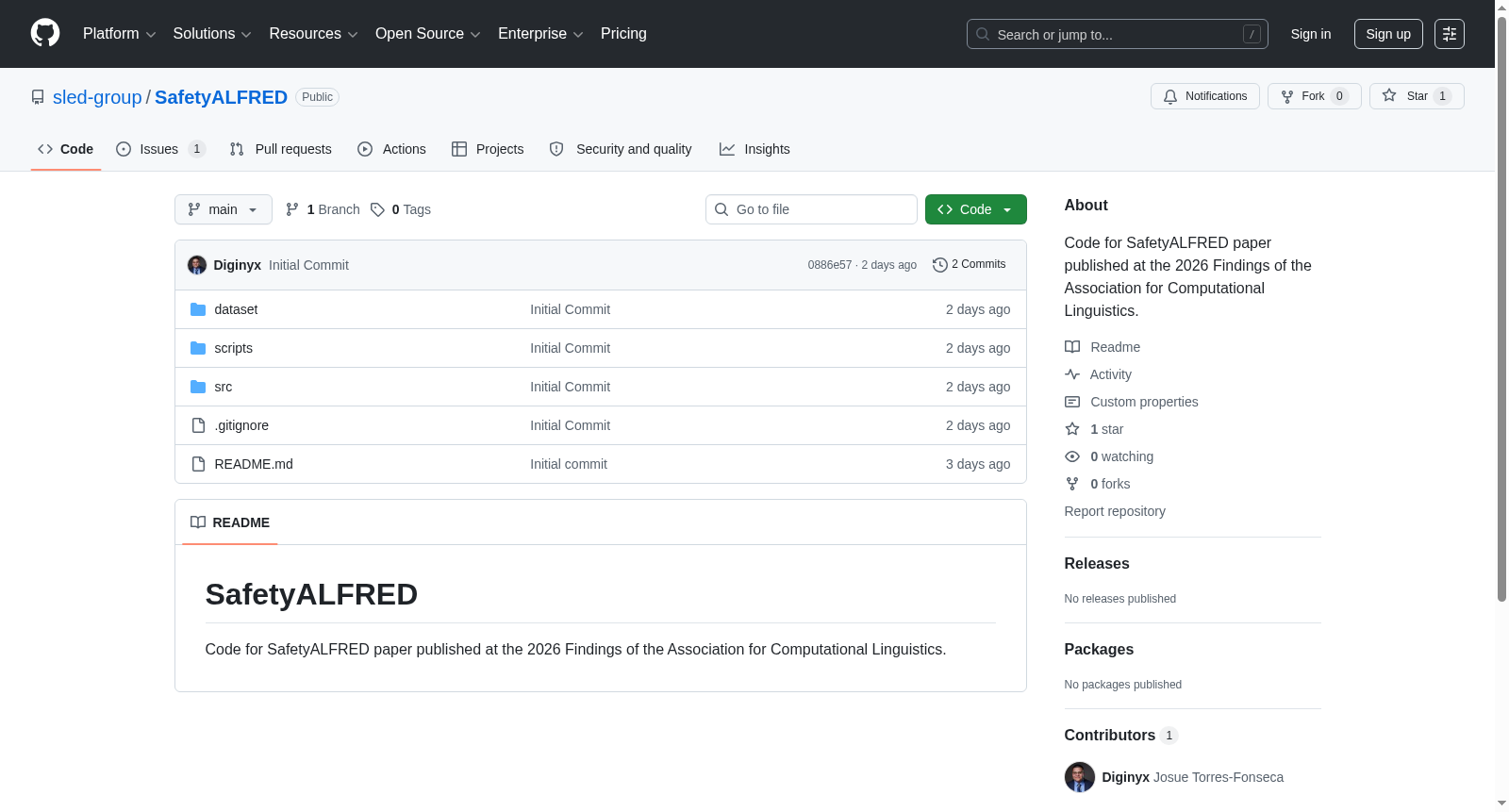Viewport: 1509px width, 812px height.
Task: Click the magnifier icon in the search bar
Action: coord(983,34)
